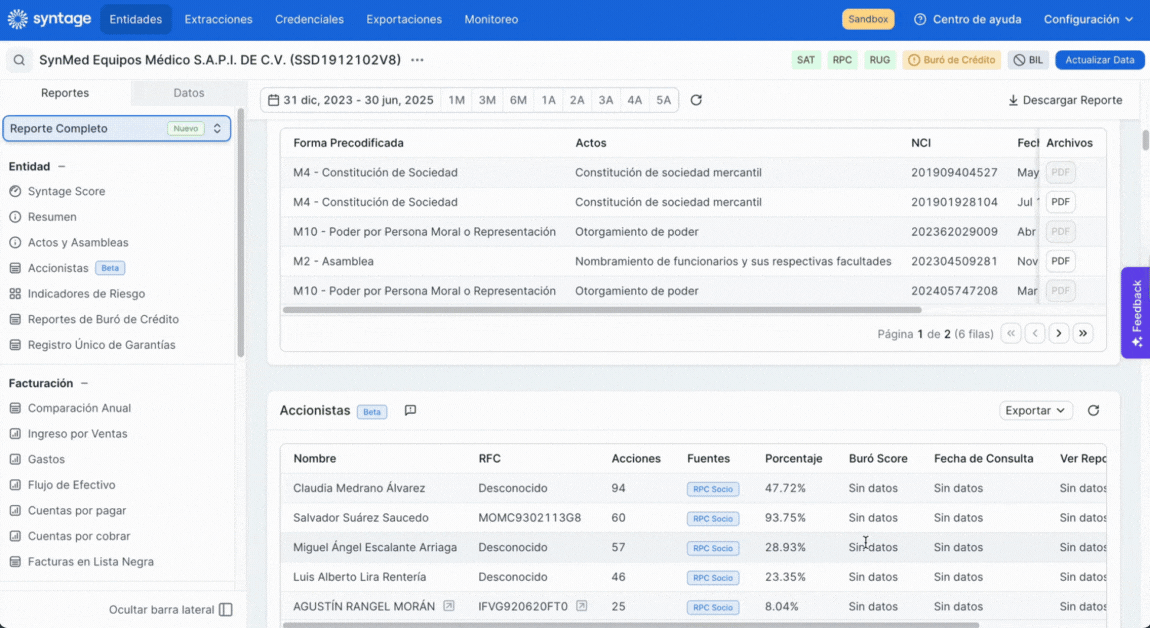Open Flujo de Efectivo in sidebar
Viewport: 1150px width, 628px height.
62,485
